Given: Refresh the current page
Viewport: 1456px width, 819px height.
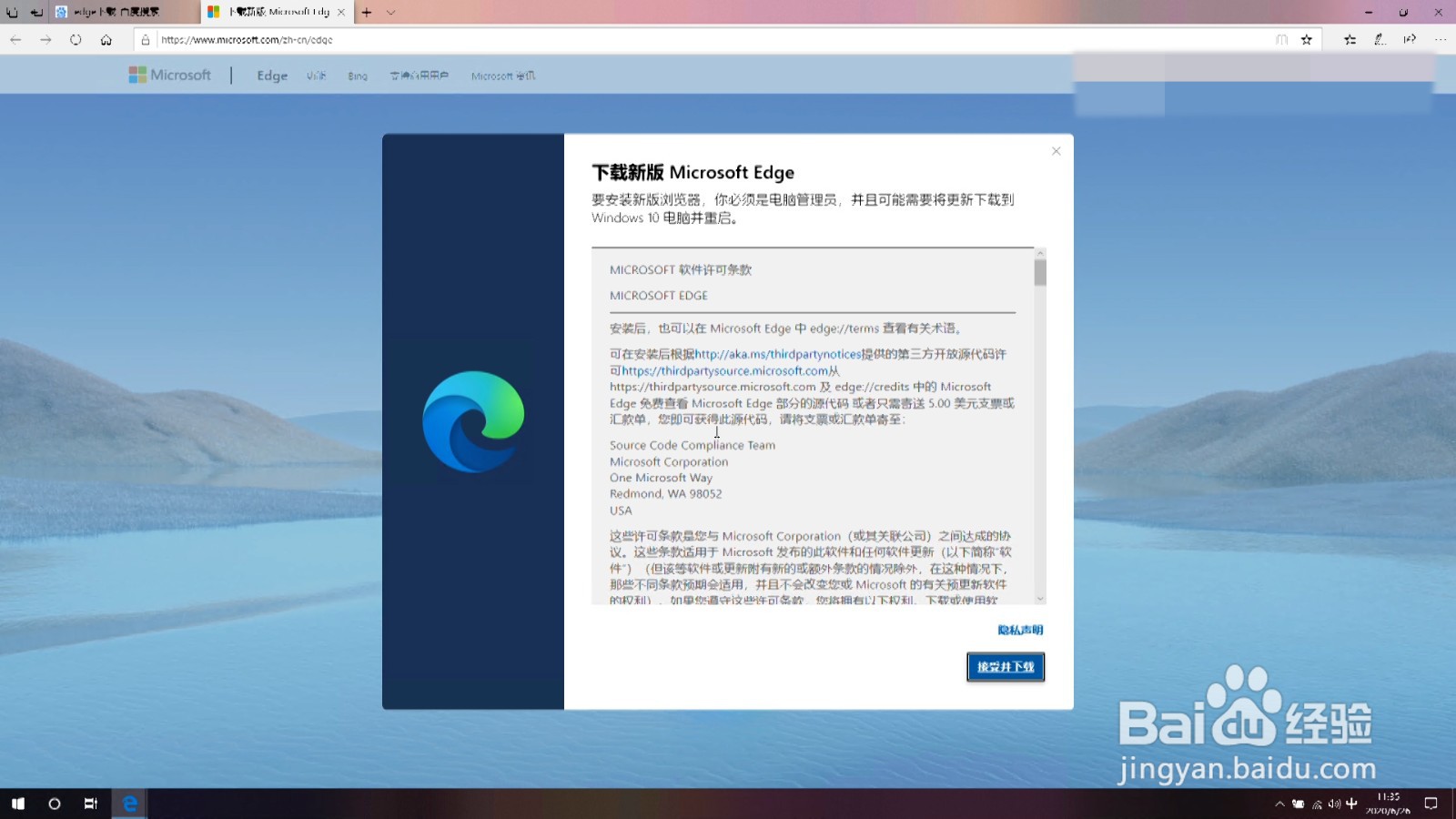Looking at the screenshot, I should coord(76,39).
